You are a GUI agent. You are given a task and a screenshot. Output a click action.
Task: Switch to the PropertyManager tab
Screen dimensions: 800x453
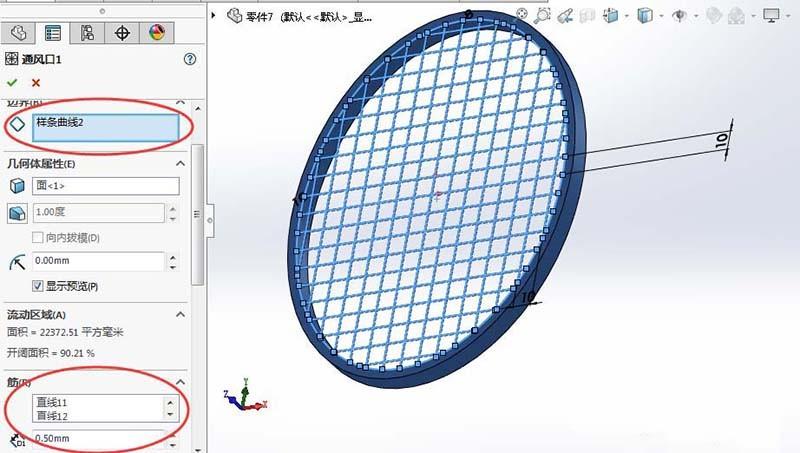[53, 33]
